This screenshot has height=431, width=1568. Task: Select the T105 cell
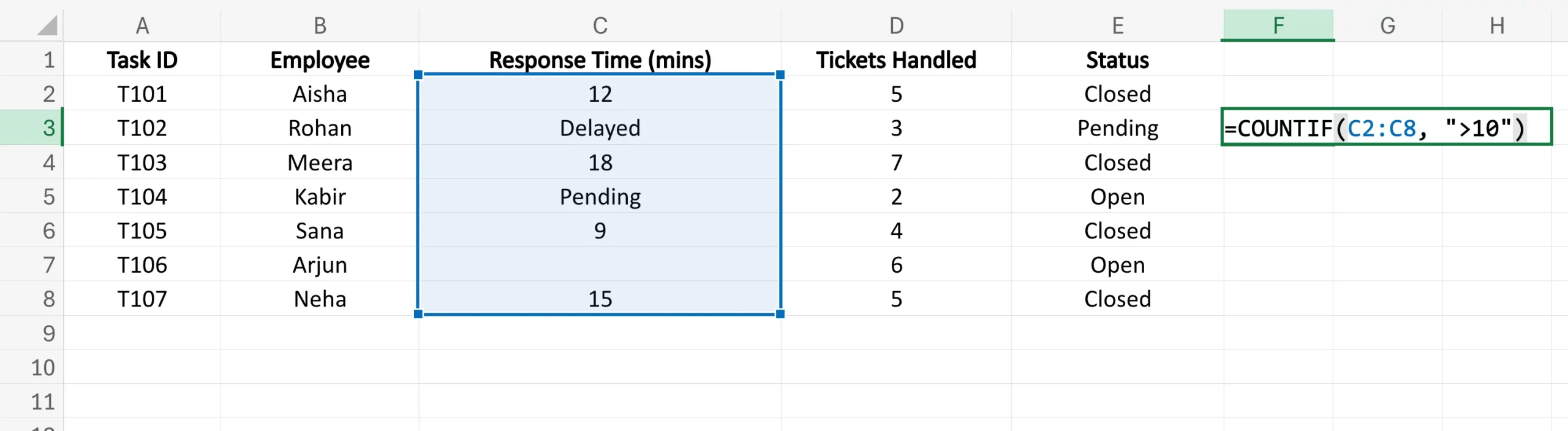point(142,231)
